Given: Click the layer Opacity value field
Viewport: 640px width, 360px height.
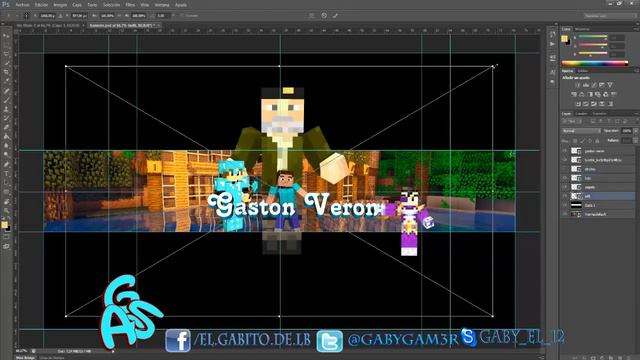Looking at the screenshot, I should pyautogui.click(x=627, y=131).
